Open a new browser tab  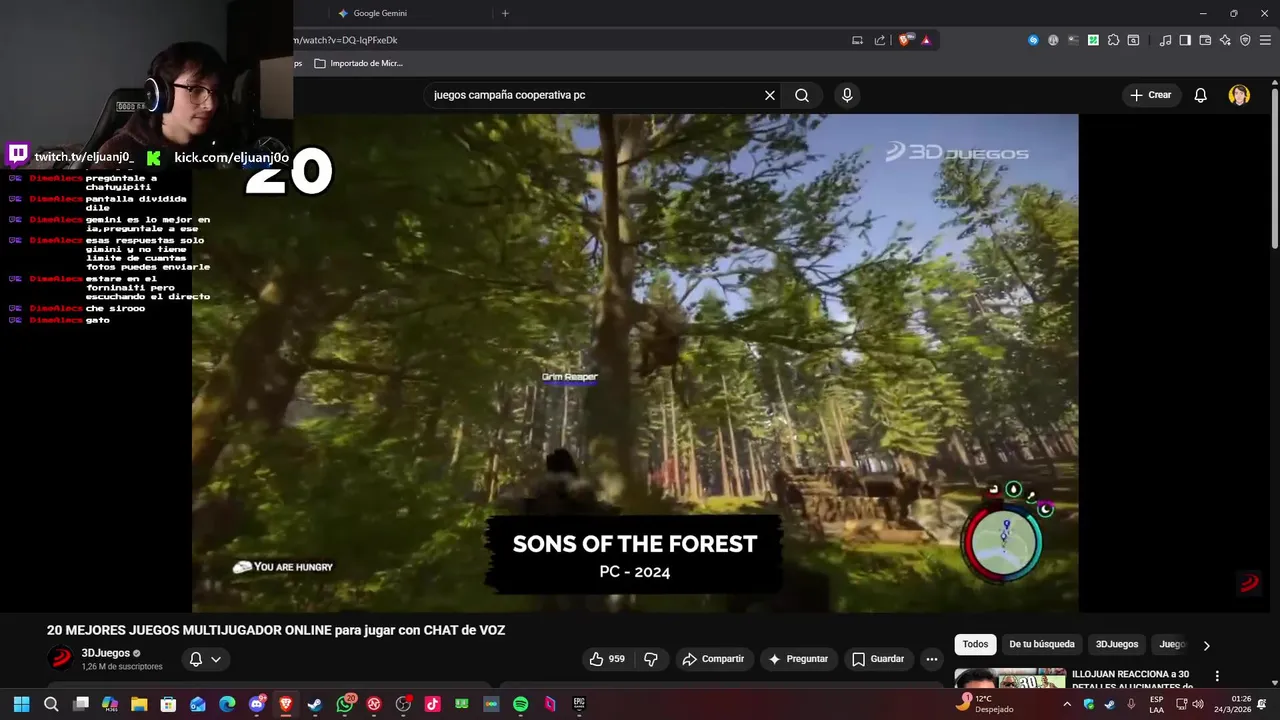pos(505,13)
